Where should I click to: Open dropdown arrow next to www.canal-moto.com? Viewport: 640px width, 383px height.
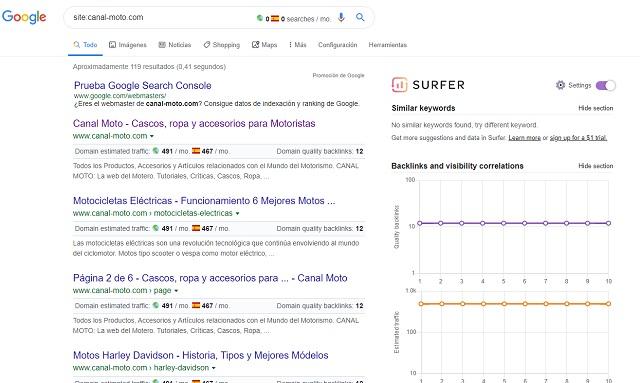click(152, 136)
